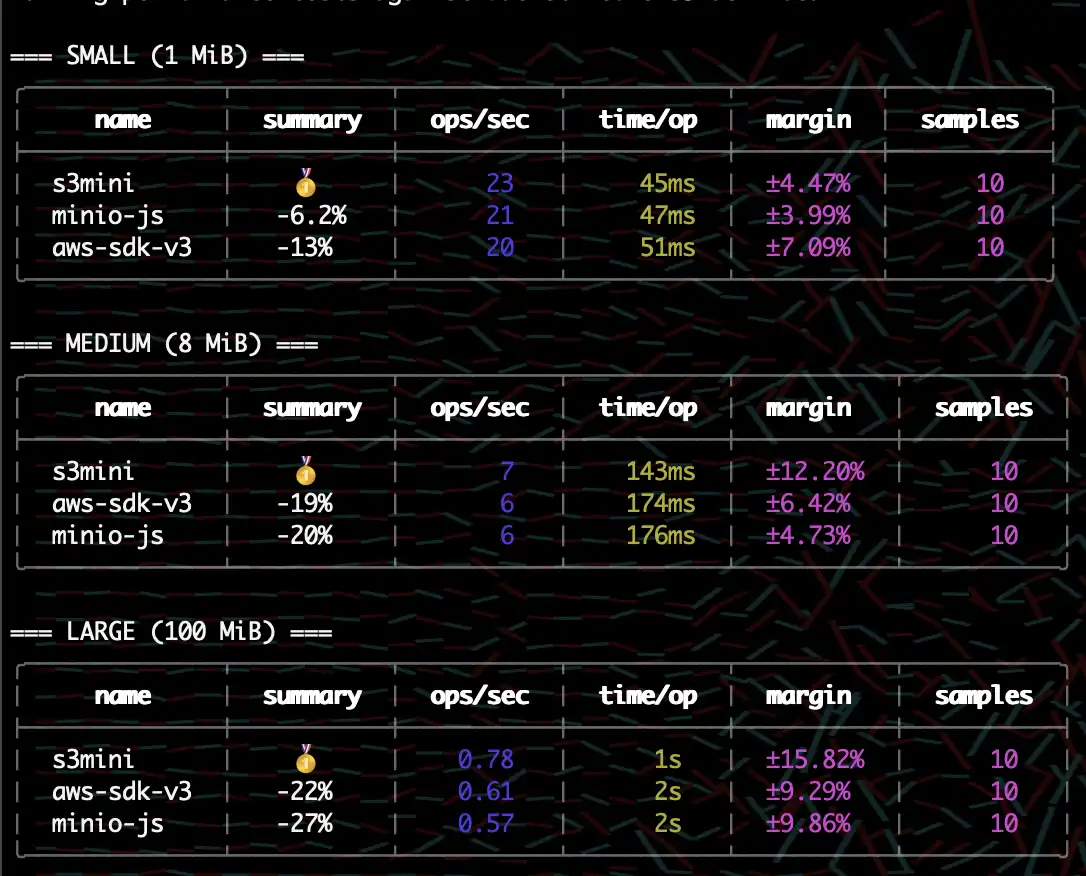
Task: Click the 6 ops/sec value in the 174ms row
Action: pyautogui.click(x=507, y=503)
